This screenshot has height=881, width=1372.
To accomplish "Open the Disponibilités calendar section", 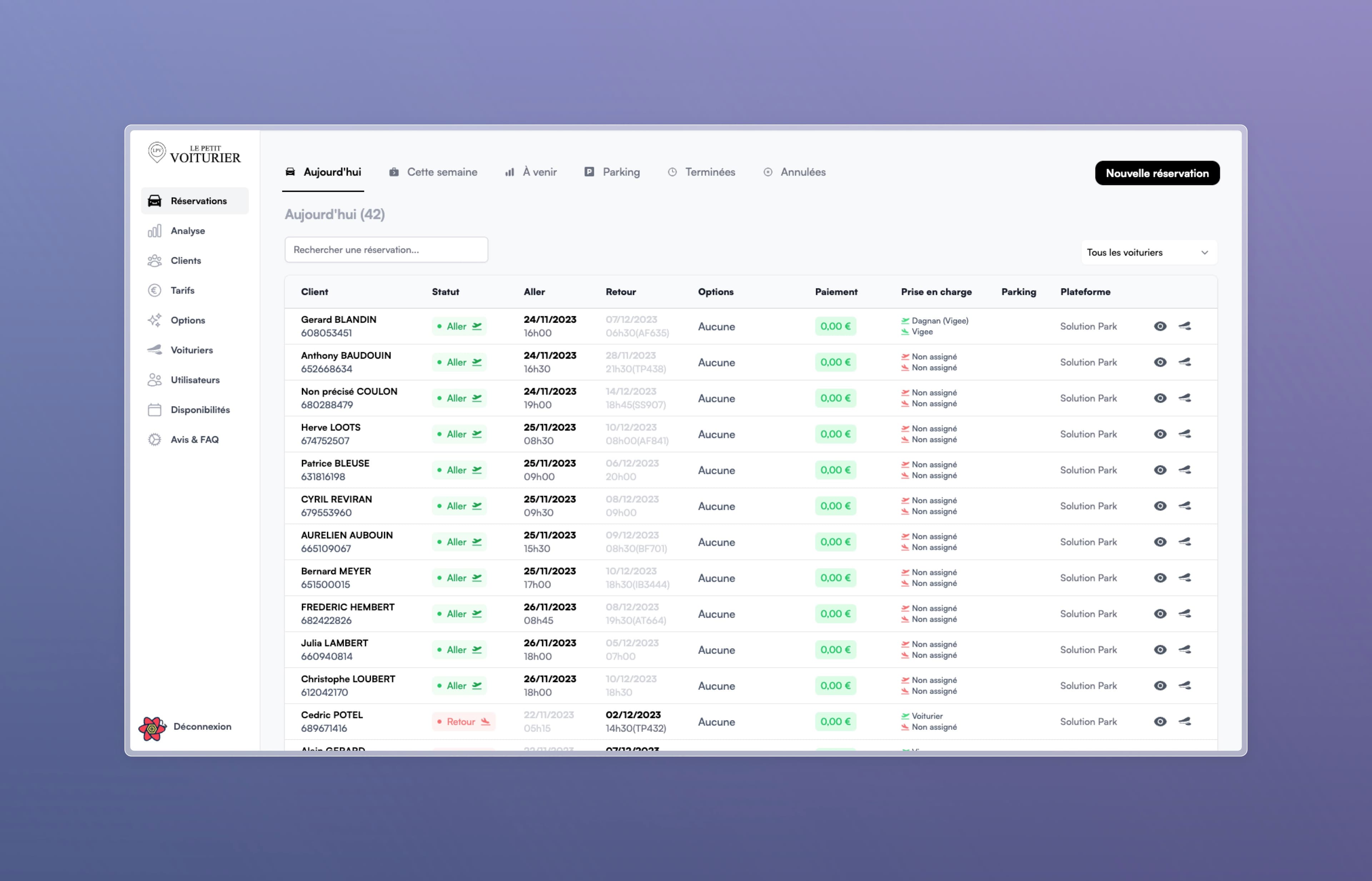I will tap(200, 410).
